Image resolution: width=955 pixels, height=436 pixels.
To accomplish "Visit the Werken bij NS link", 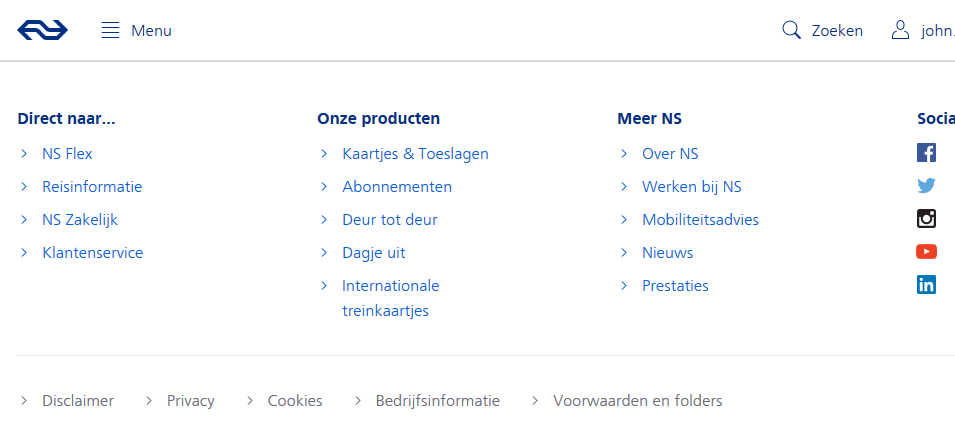I will point(692,186).
